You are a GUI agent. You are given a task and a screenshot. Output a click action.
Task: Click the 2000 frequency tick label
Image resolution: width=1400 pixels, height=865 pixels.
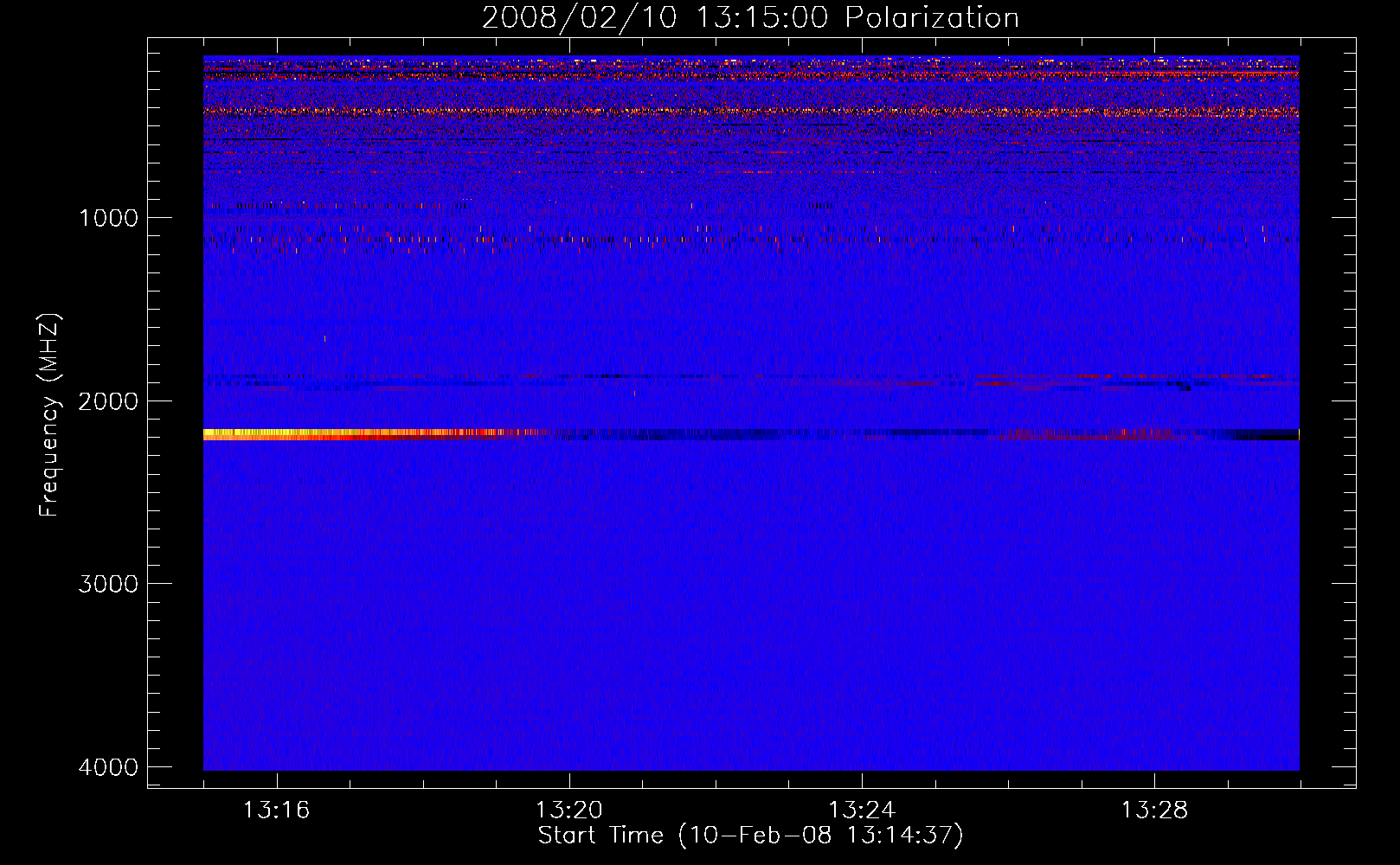[108, 401]
